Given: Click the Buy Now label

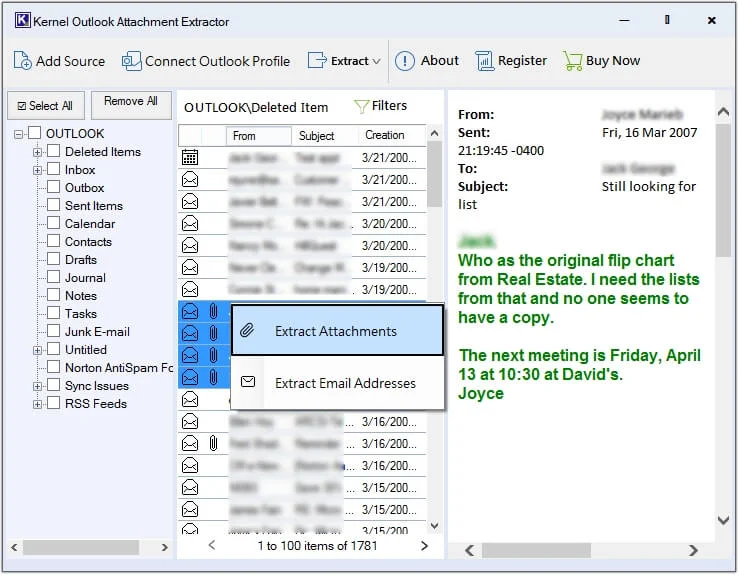Looking at the screenshot, I should click(613, 60).
